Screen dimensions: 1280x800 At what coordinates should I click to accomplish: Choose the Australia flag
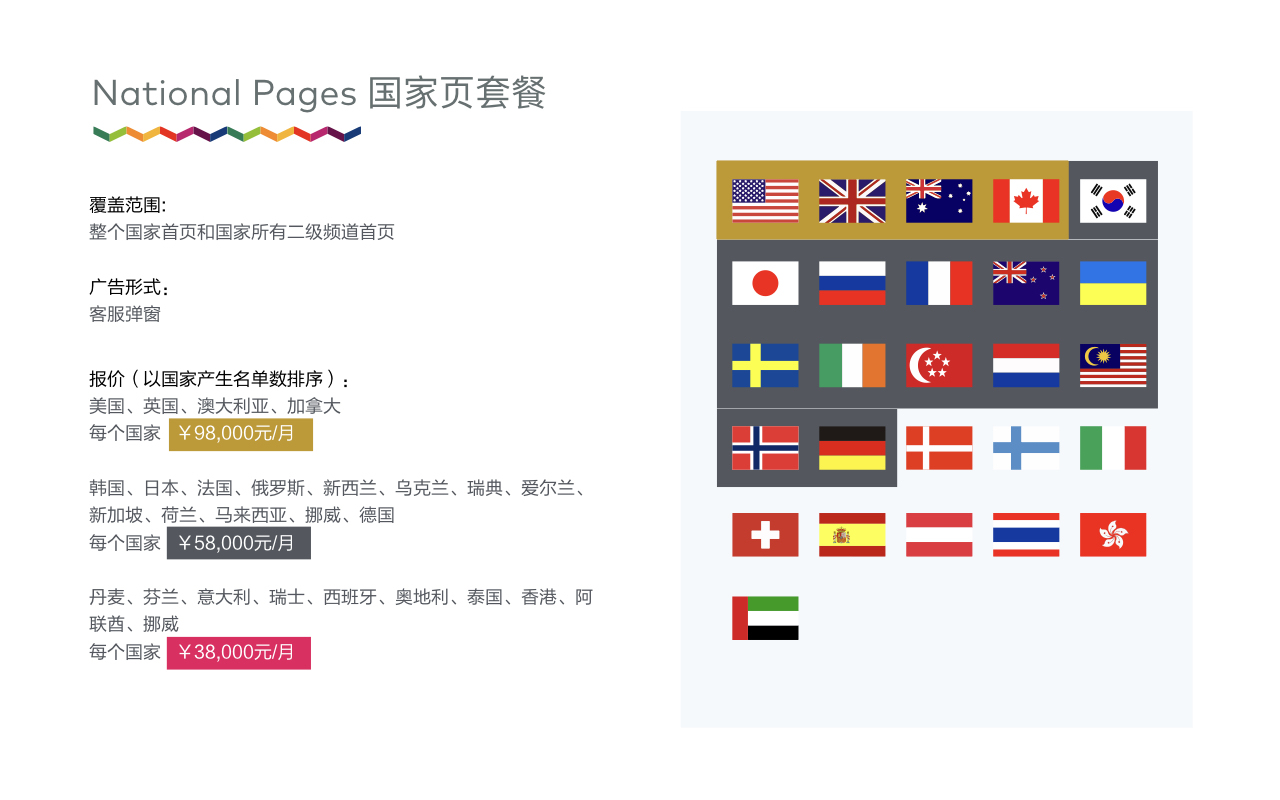tap(939, 201)
